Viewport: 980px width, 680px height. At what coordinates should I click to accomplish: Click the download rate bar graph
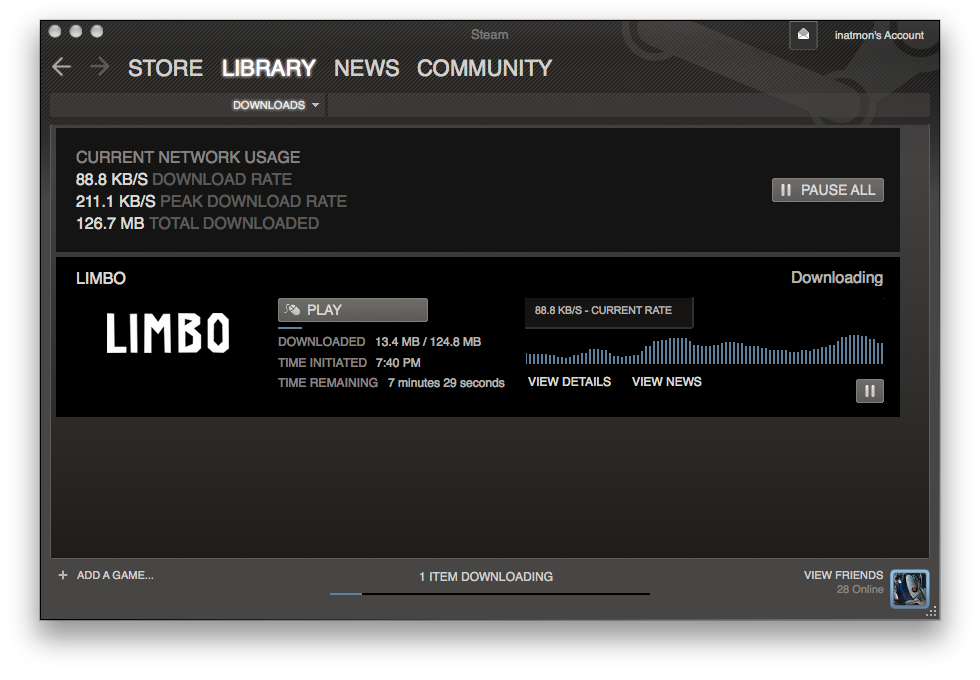click(x=704, y=349)
